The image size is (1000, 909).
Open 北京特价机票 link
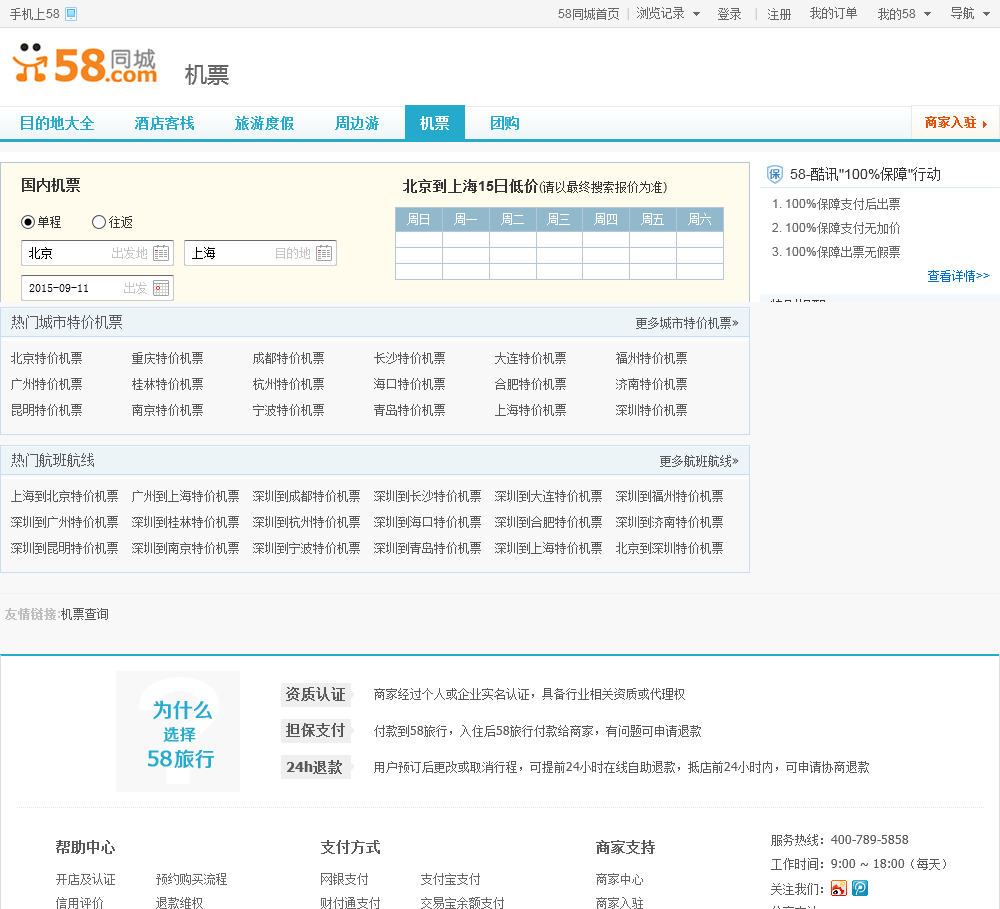click(x=47, y=358)
